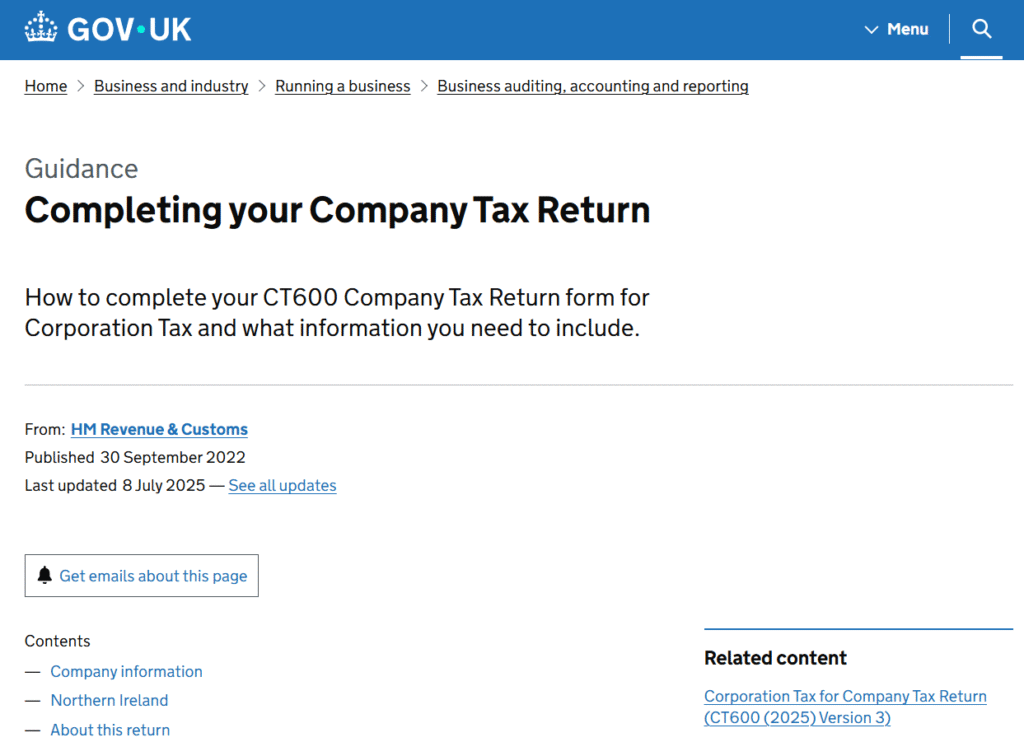Expand the Menu chevron dropdown

(x=871, y=30)
